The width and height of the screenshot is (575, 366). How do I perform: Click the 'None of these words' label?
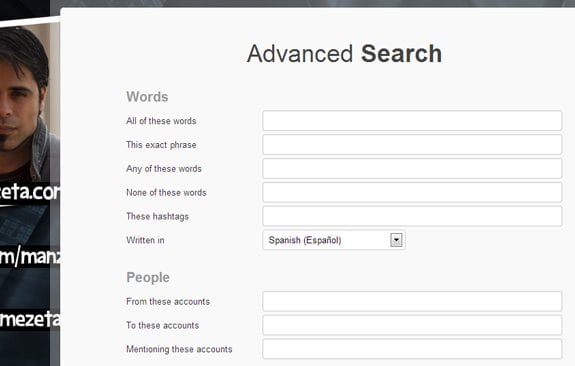166,193
